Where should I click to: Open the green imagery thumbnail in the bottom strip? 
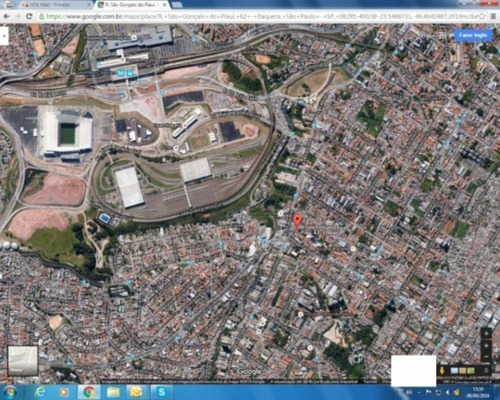click(x=471, y=370)
